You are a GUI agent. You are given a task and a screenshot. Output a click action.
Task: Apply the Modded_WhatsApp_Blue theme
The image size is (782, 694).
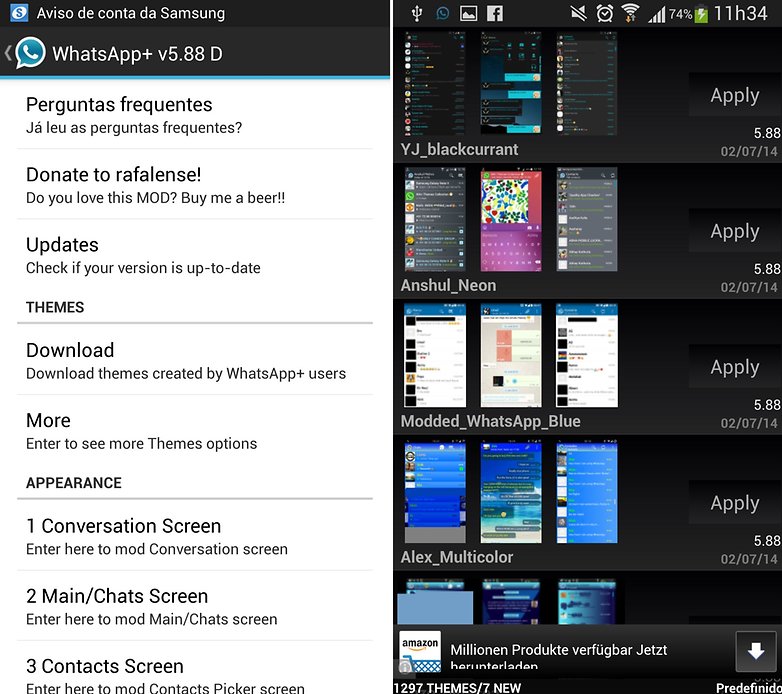tap(735, 367)
